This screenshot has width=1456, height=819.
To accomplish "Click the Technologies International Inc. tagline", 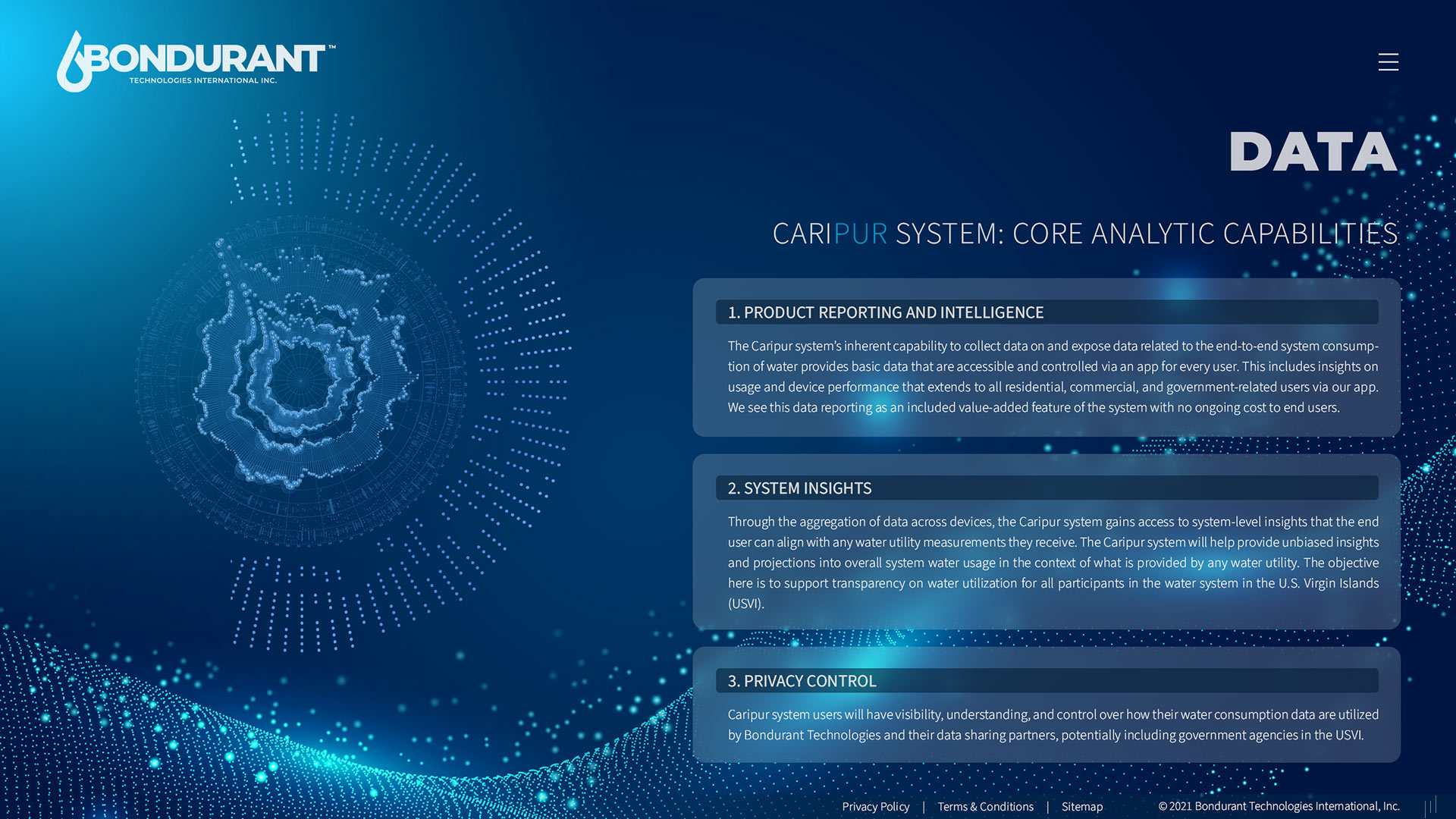I will (202, 80).
